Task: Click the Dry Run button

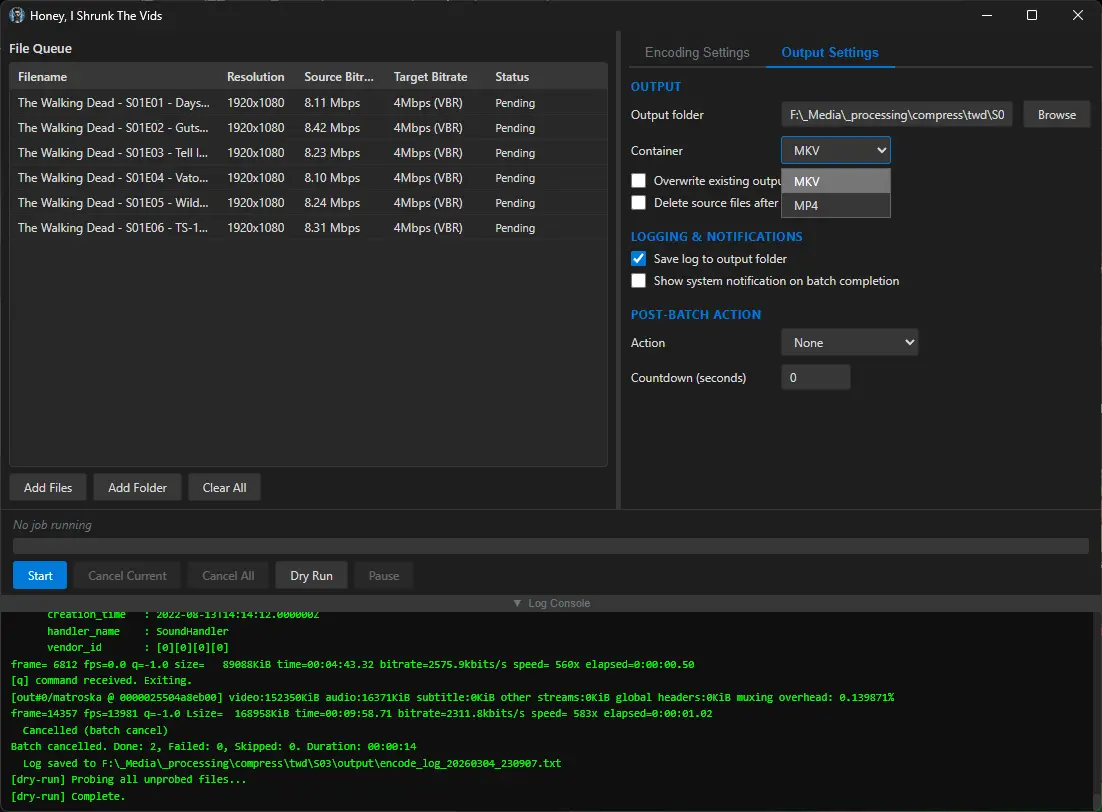Action: 311,576
